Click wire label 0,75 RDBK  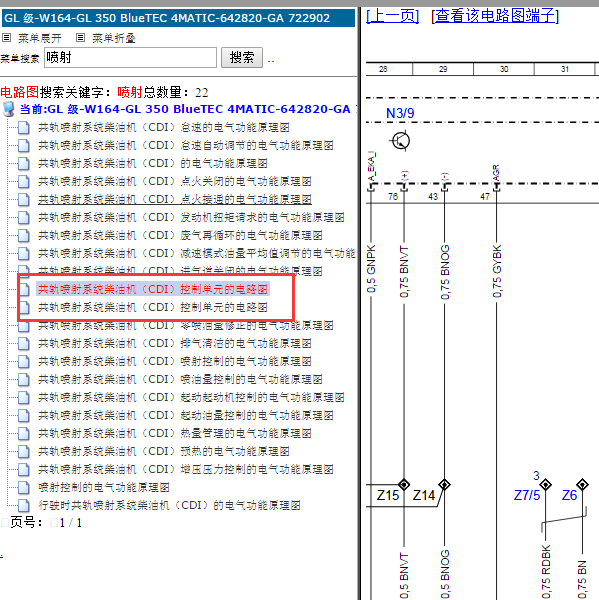click(x=546, y=571)
